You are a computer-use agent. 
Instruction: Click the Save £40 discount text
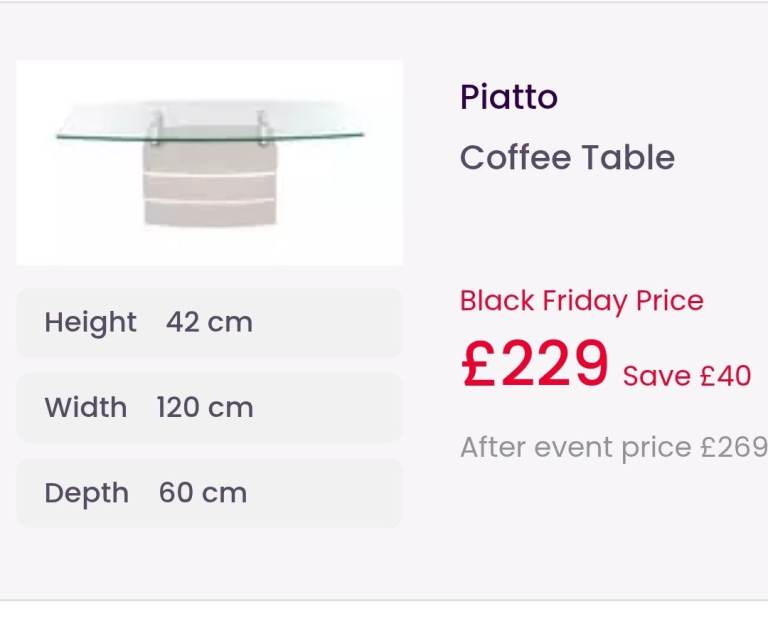[x=686, y=376]
